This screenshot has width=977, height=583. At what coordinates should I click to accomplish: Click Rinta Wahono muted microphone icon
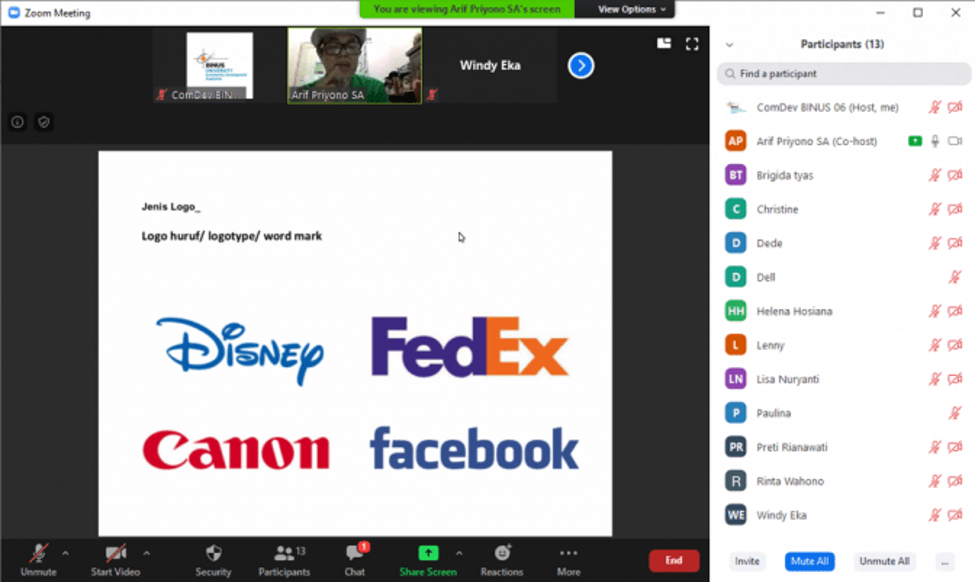(x=935, y=481)
